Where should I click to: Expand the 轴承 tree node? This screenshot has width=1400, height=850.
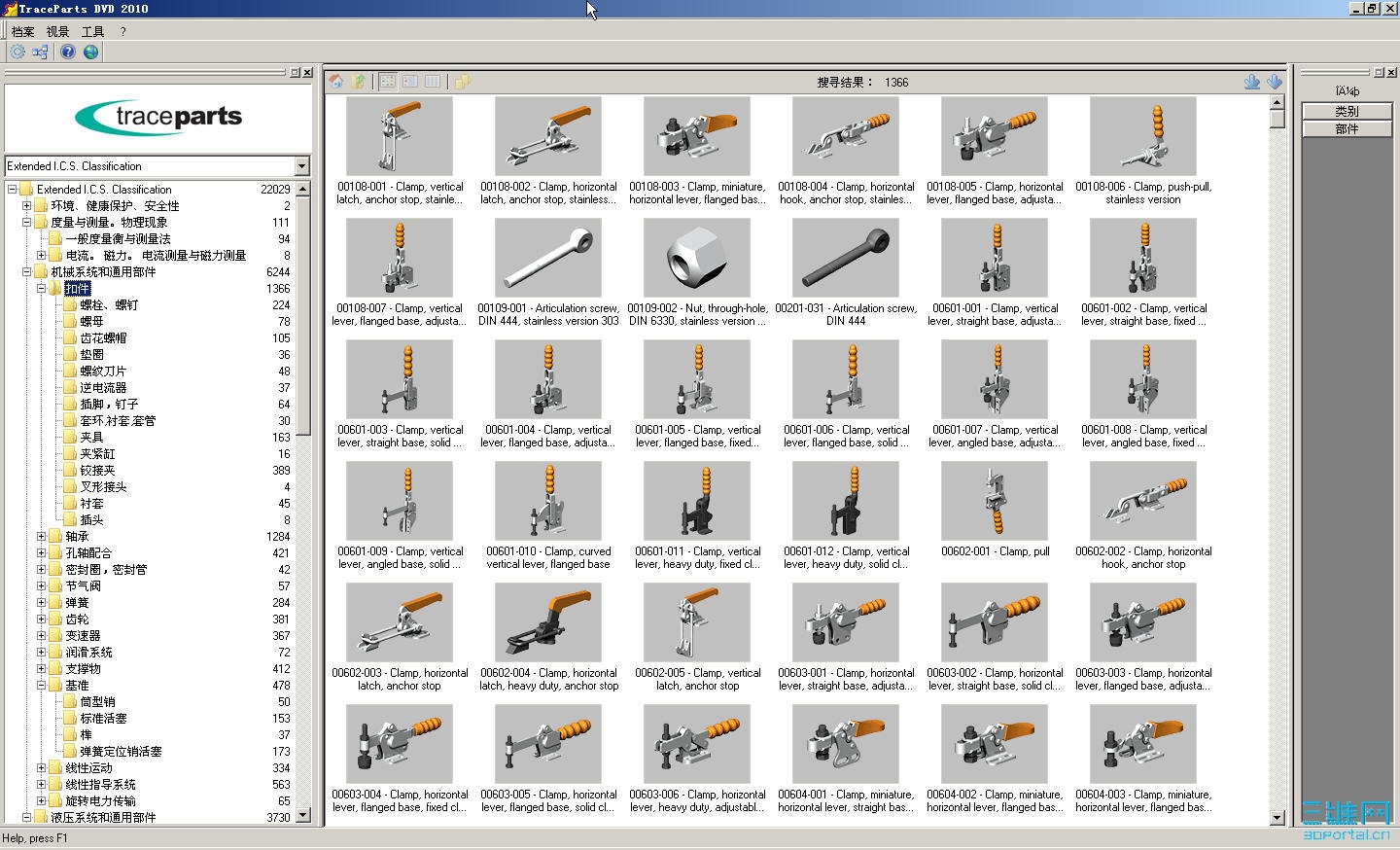(x=42, y=537)
